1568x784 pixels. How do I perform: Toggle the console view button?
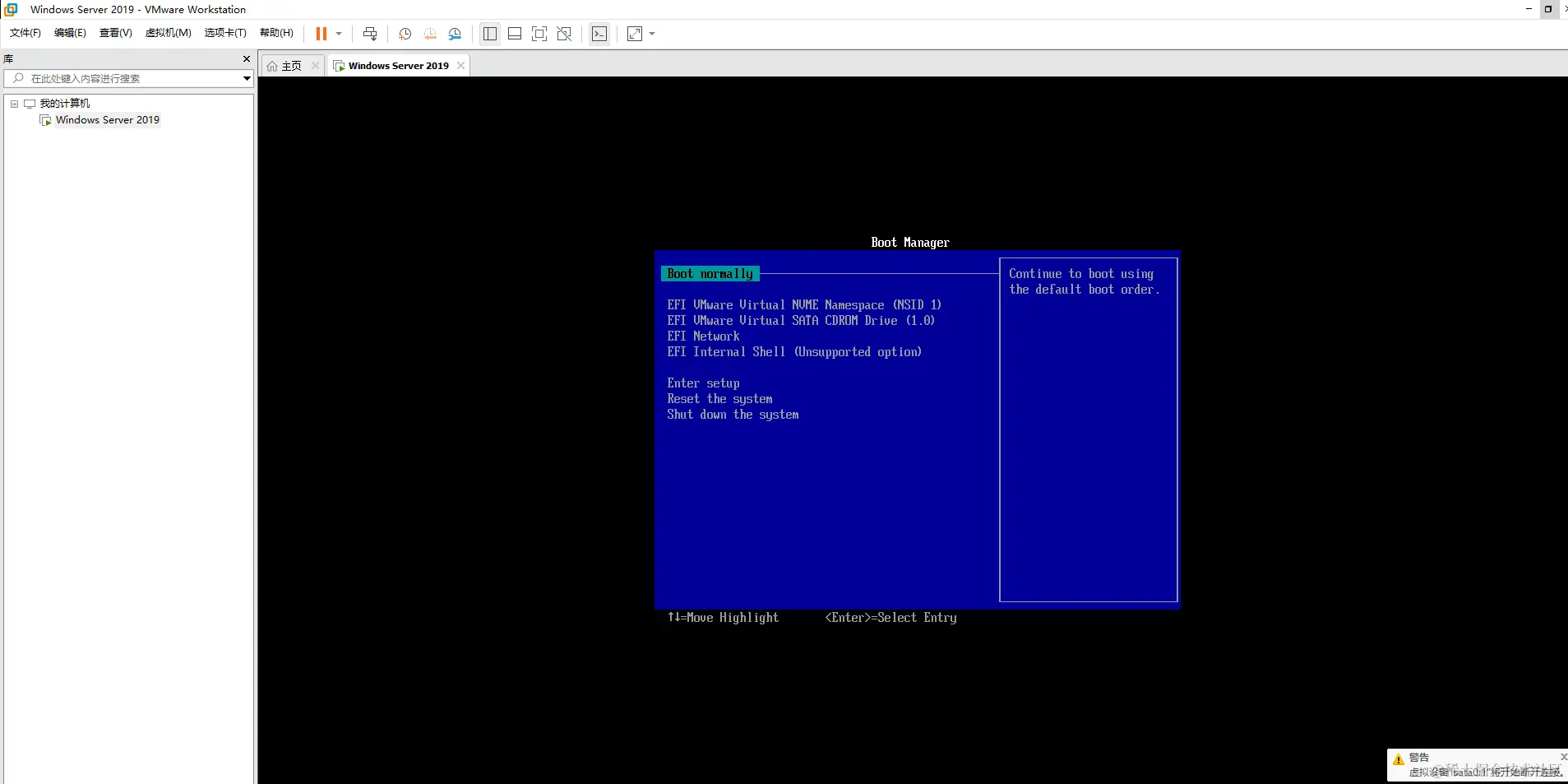point(599,34)
